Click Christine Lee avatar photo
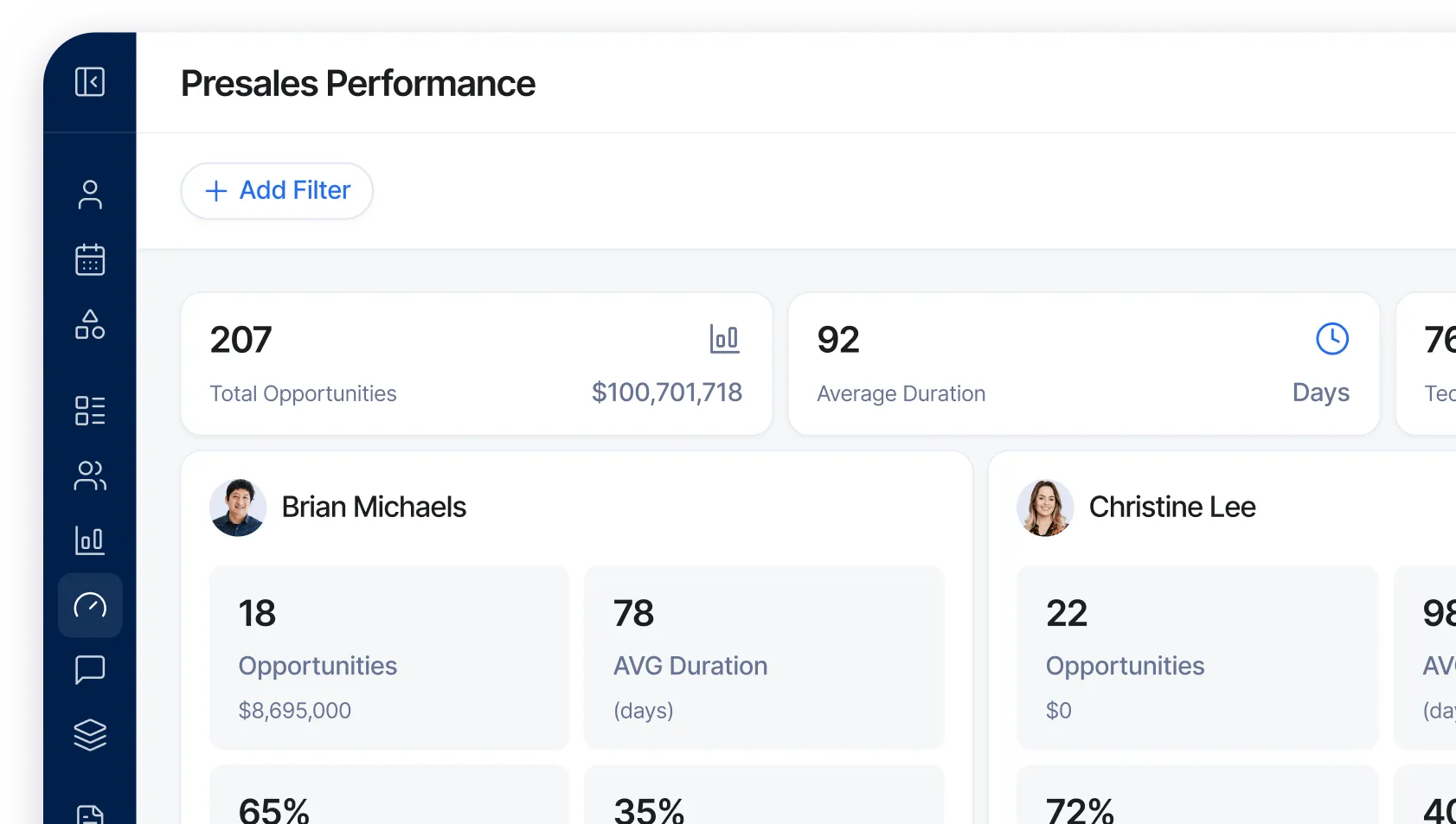The image size is (1456, 824). pyautogui.click(x=1044, y=507)
